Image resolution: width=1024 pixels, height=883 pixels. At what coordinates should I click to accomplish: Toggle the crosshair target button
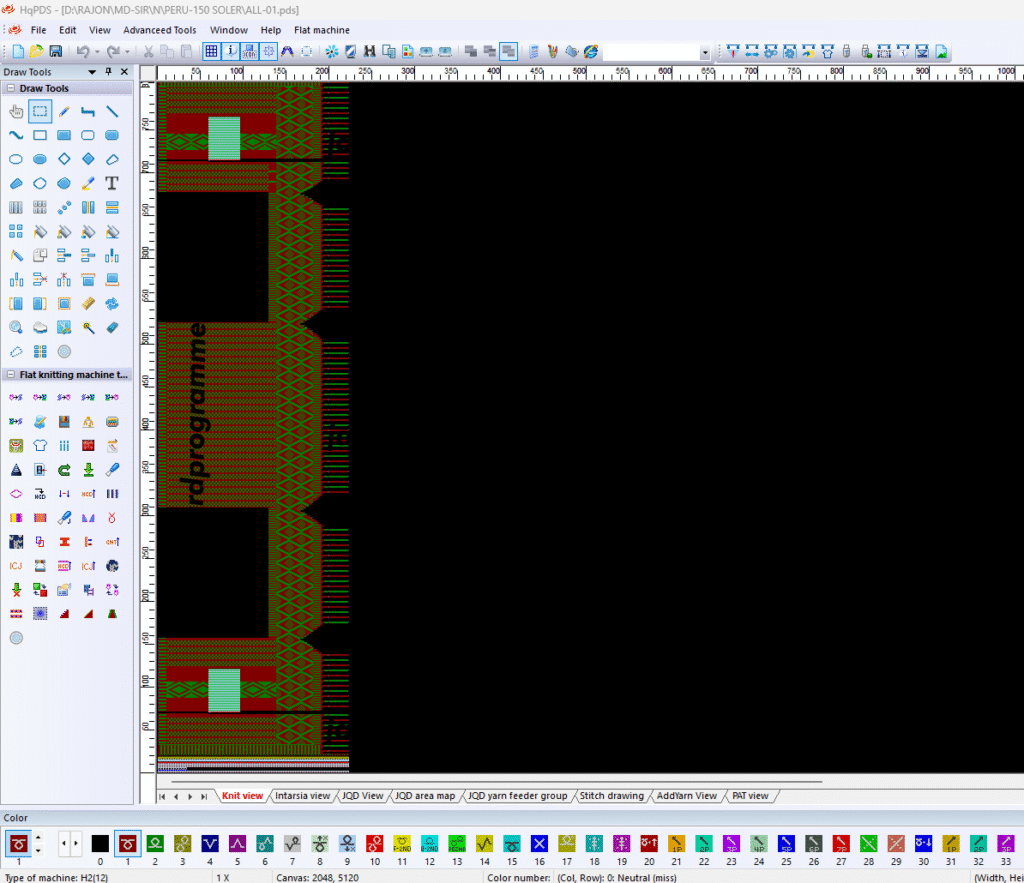click(x=268, y=52)
